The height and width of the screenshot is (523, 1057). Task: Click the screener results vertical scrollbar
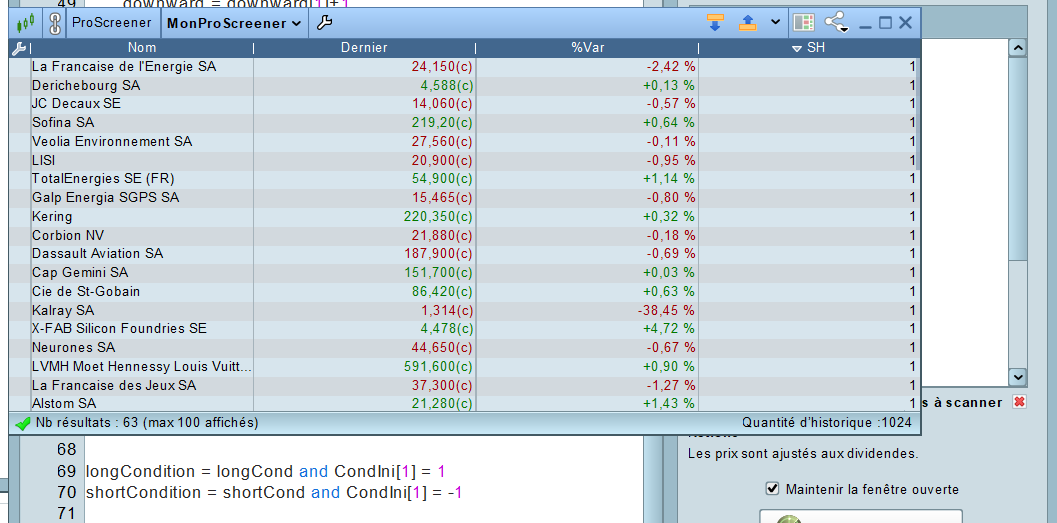coord(917,113)
